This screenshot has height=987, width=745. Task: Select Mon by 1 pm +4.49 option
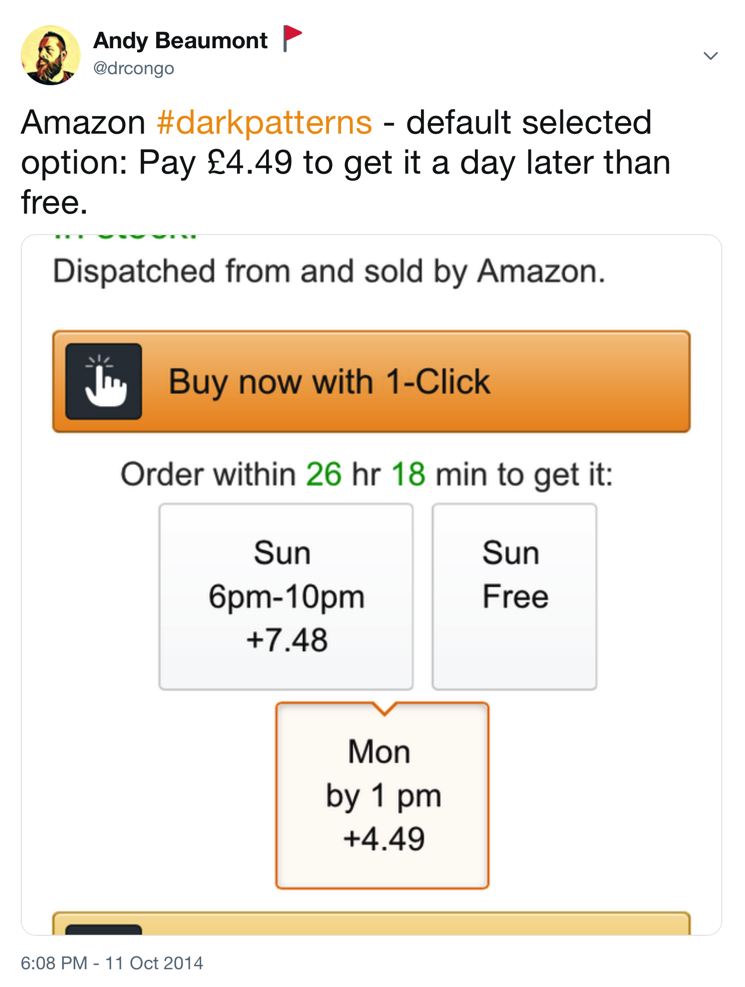pos(383,796)
